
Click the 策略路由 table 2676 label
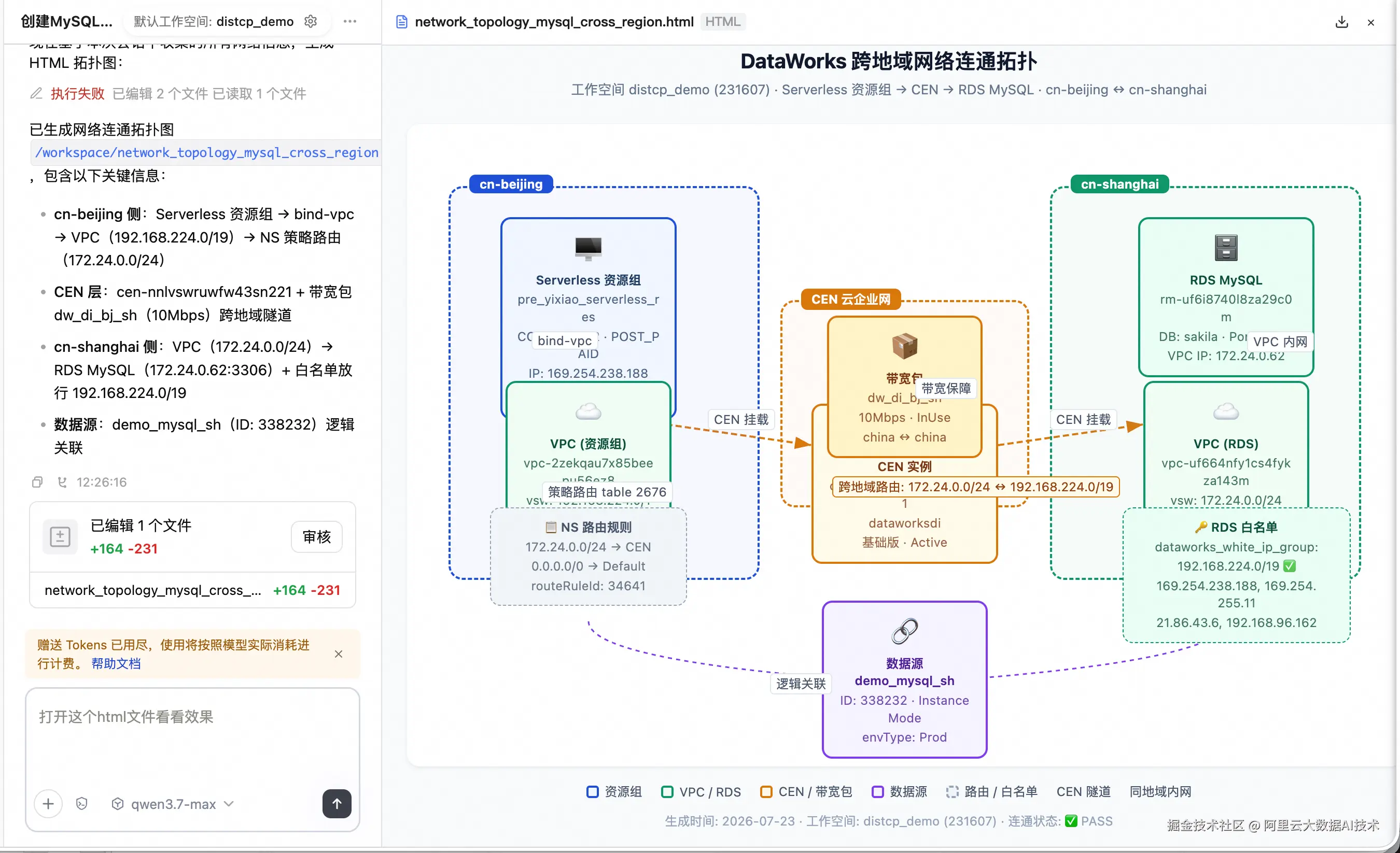click(607, 492)
